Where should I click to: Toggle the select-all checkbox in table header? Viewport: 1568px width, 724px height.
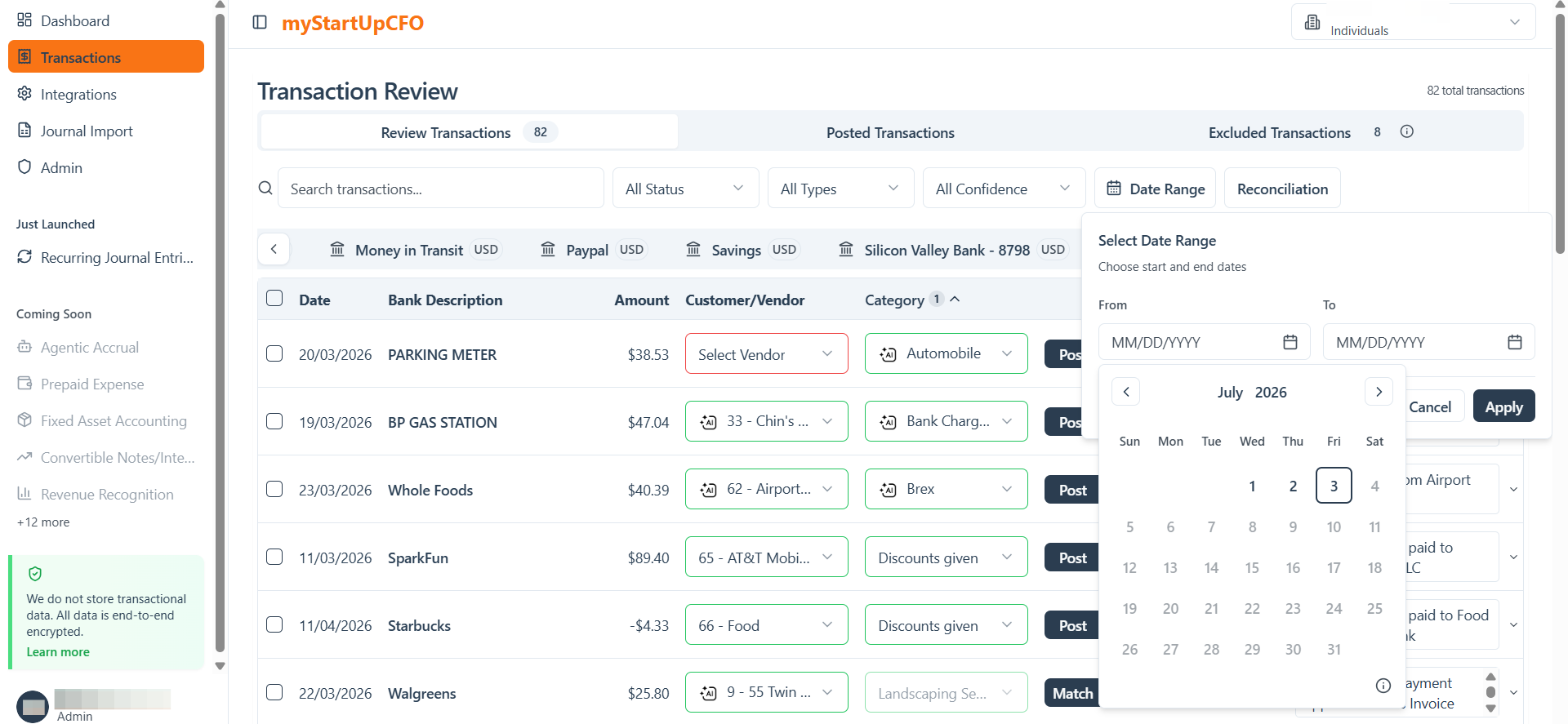tap(274, 298)
